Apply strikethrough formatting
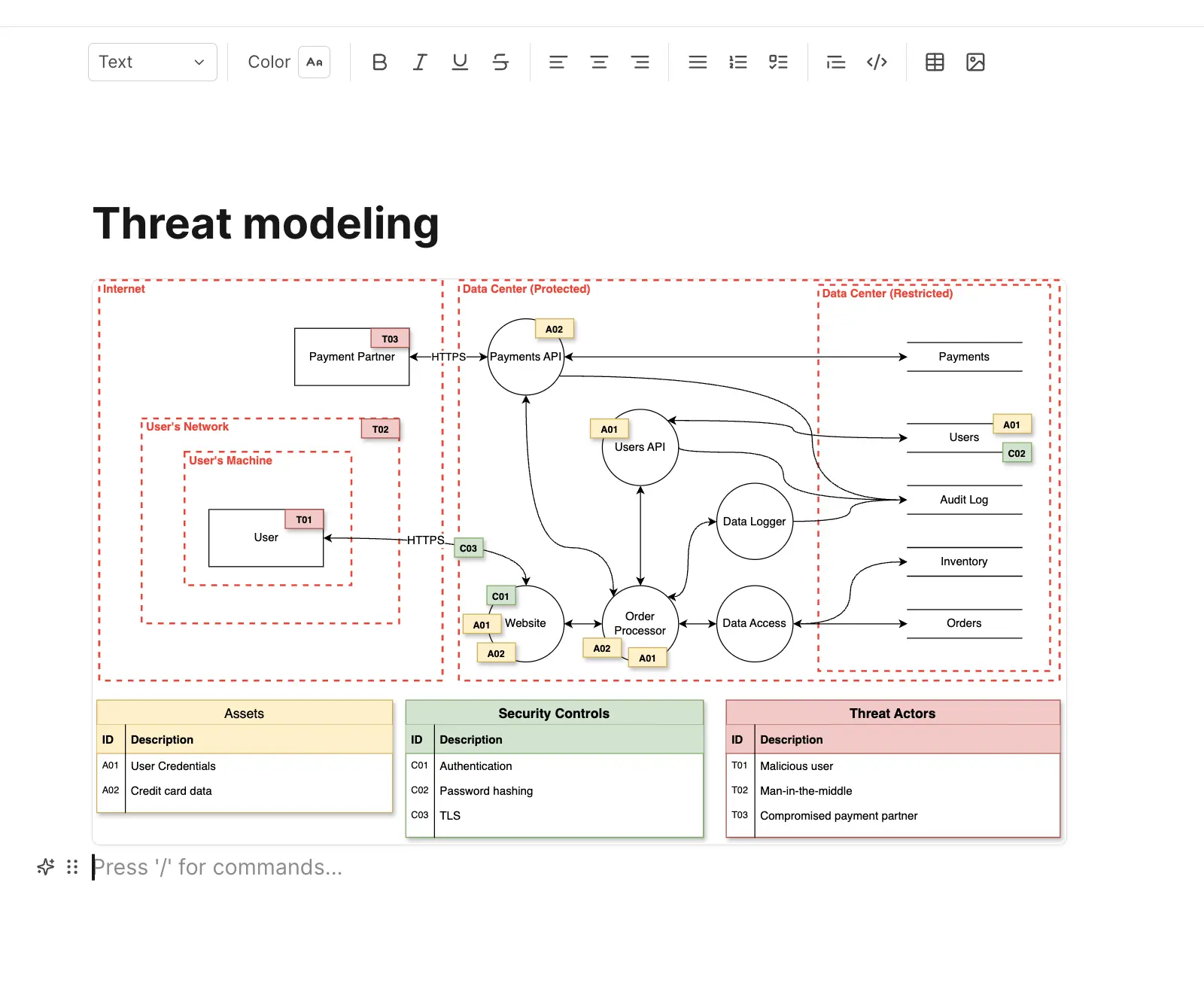This screenshot has height=989, width=1204. tap(500, 62)
